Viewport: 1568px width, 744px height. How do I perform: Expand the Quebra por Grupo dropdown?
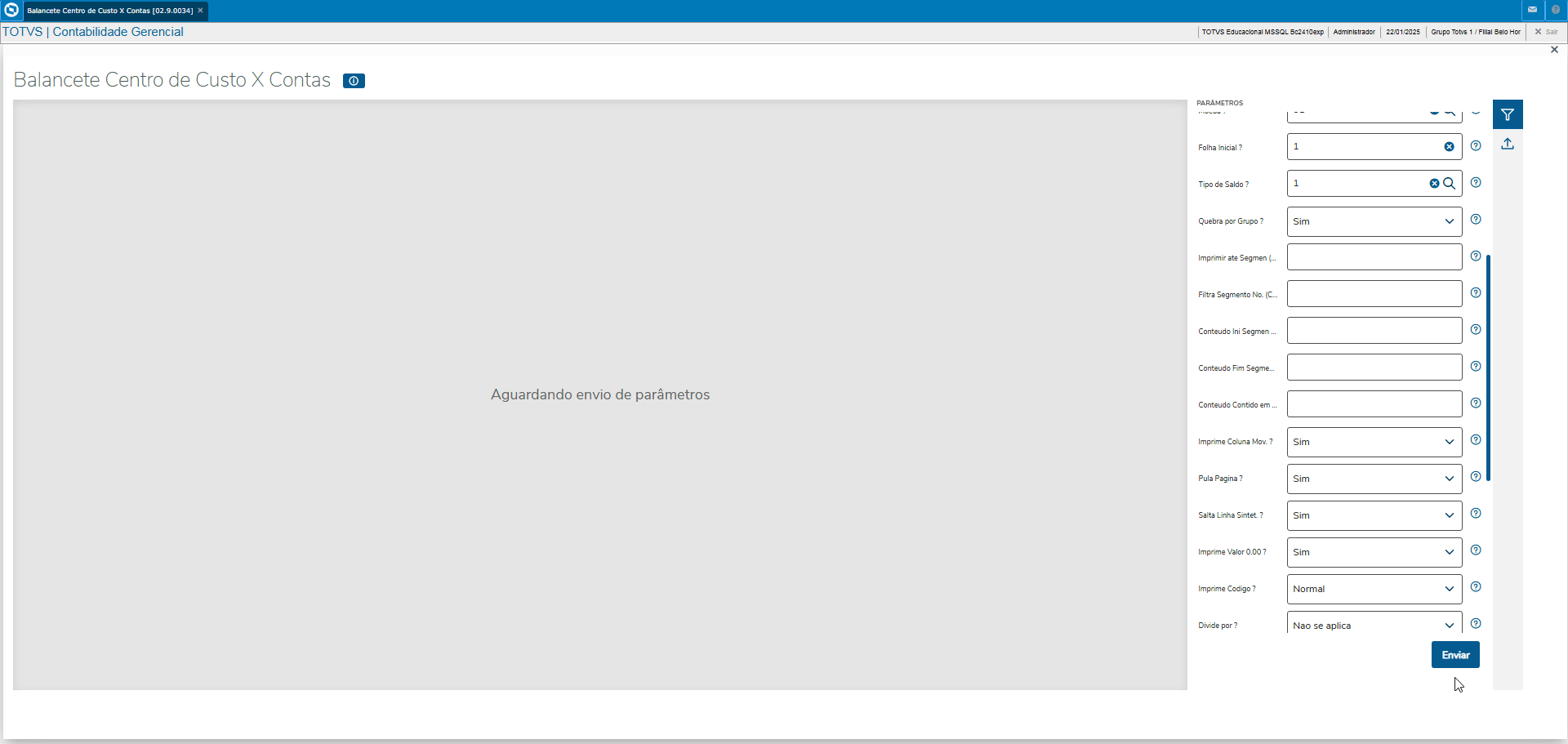click(1374, 221)
